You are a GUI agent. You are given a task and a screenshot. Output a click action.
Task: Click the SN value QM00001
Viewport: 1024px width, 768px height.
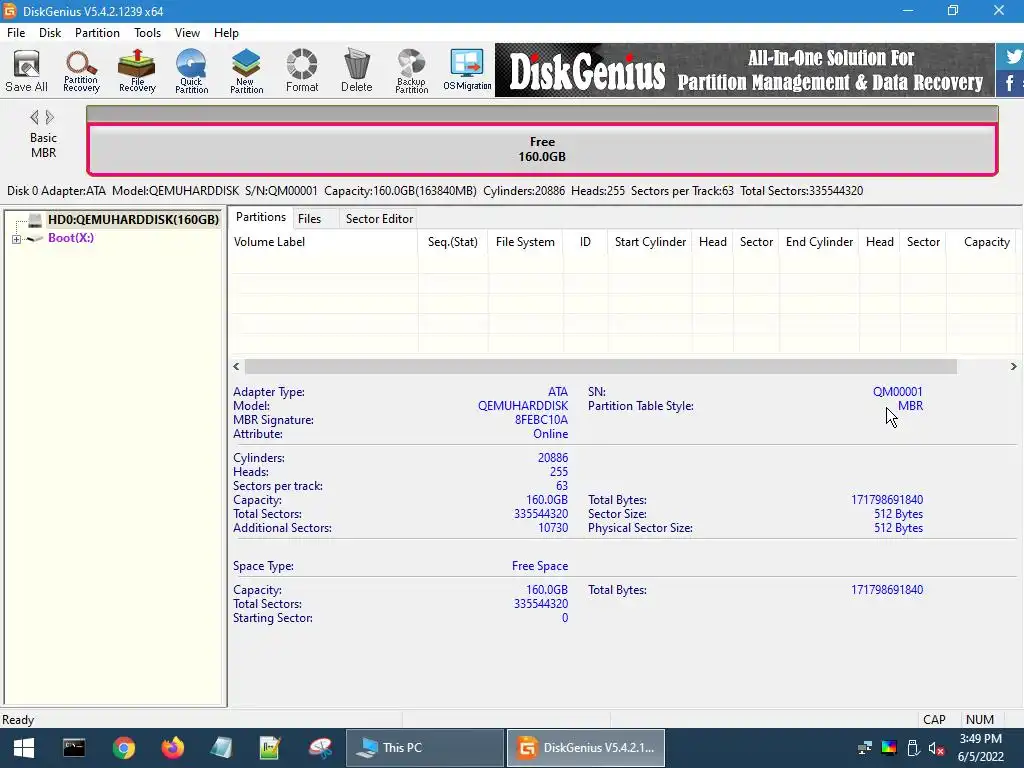point(897,392)
